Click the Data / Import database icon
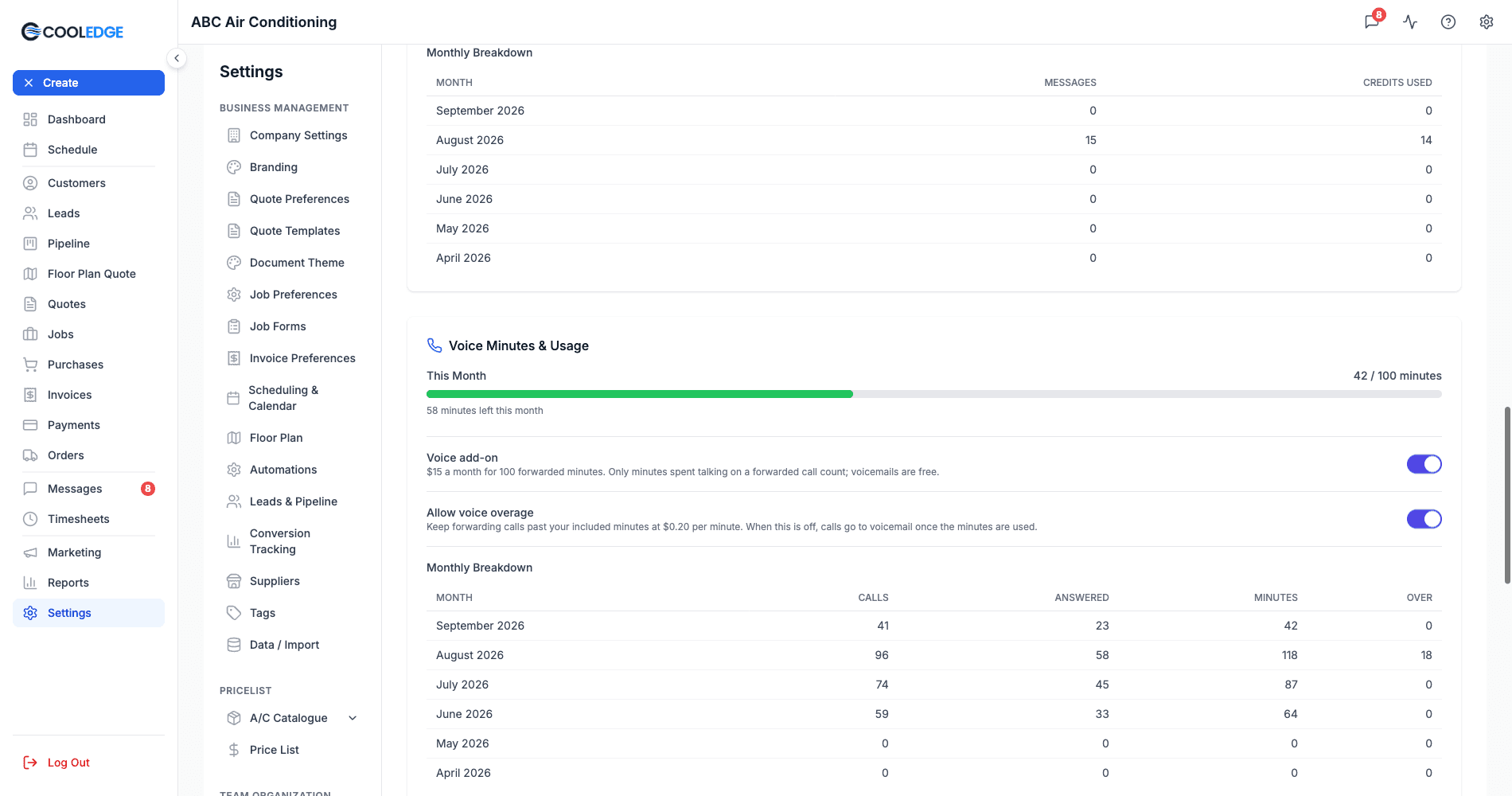Viewport: 1512px width, 796px height. coord(234,645)
